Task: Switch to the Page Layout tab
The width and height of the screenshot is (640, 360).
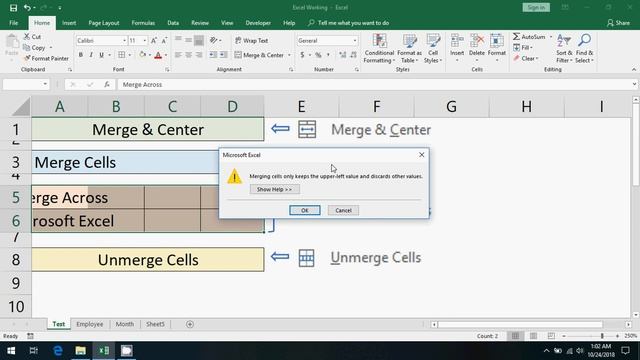Action: pyautogui.click(x=104, y=23)
